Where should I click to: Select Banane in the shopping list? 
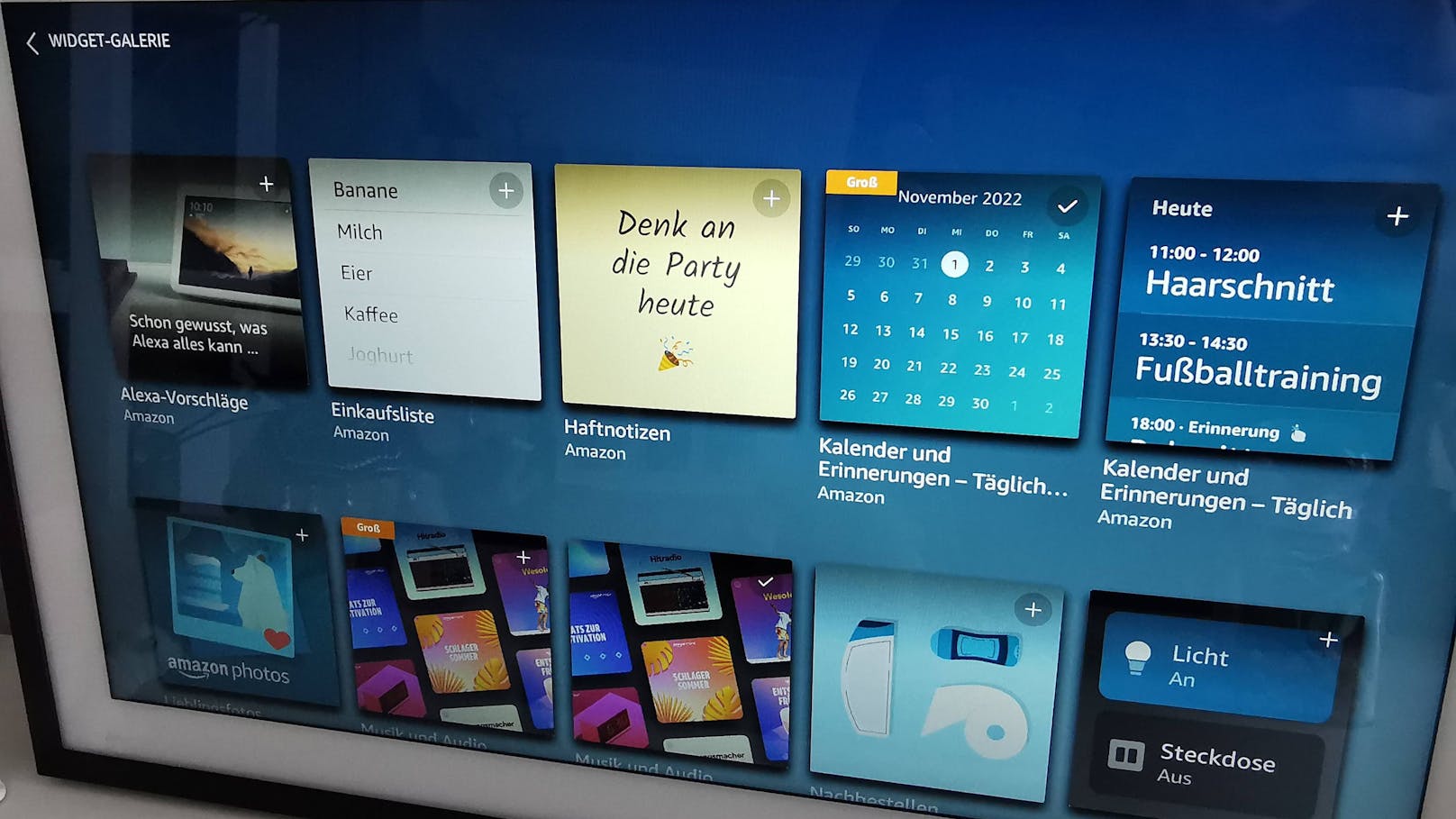pos(365,191)
